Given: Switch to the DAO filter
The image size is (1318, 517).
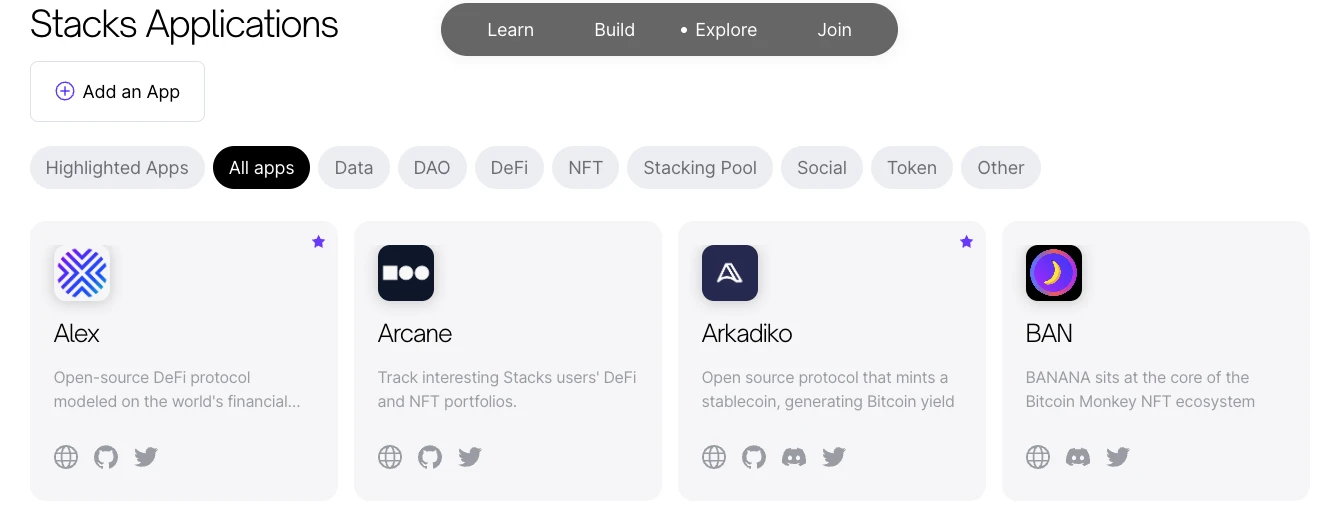Looking at the screenshot, I should tap(432, 168).
